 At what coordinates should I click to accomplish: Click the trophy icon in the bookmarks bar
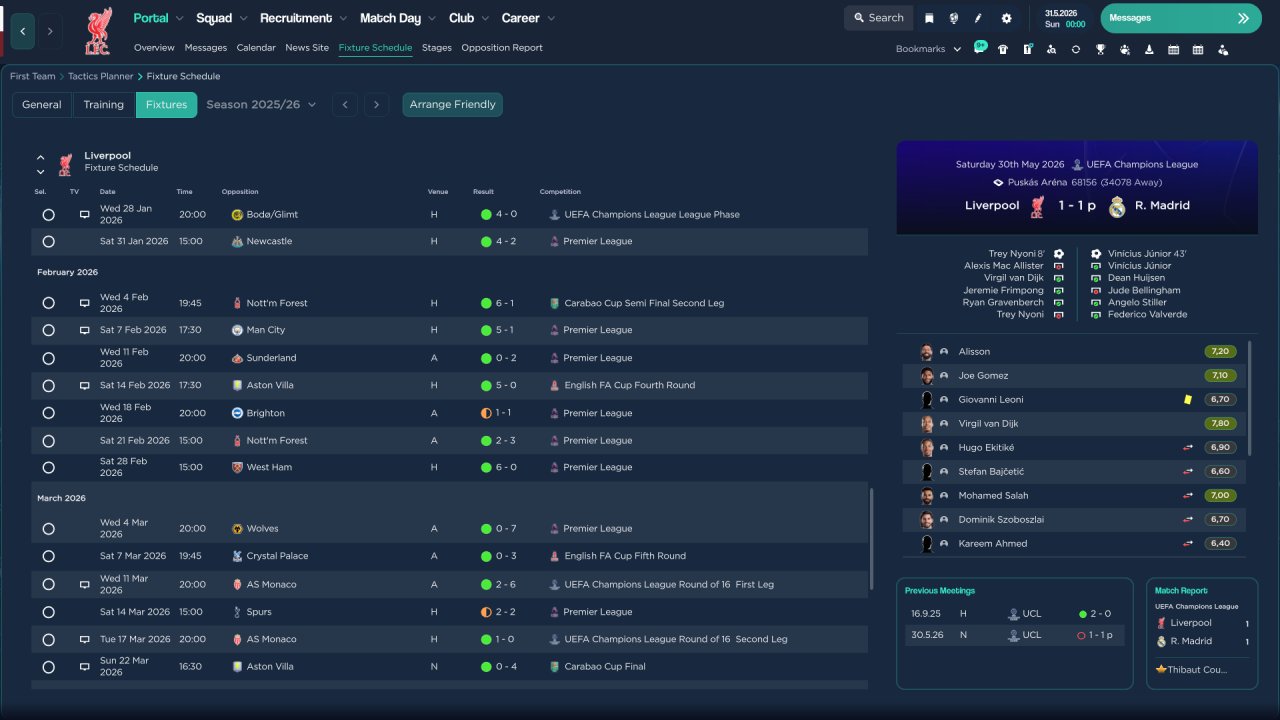coord(1100,49)
